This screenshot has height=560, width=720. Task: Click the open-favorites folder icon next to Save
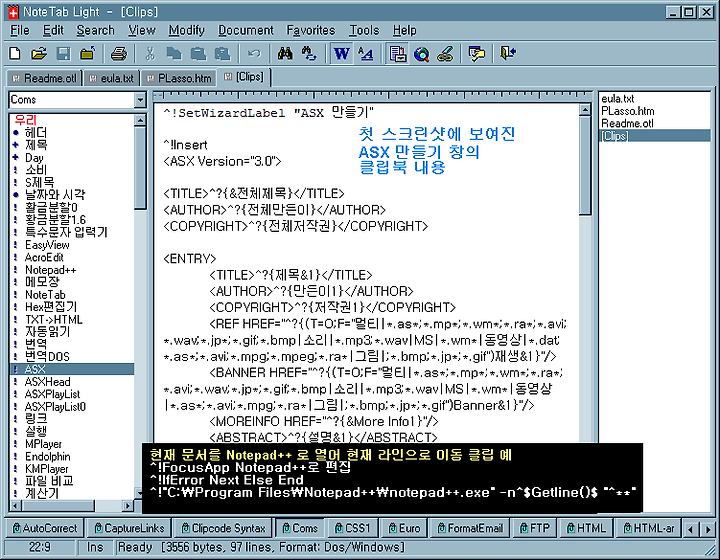click(87, 54)
